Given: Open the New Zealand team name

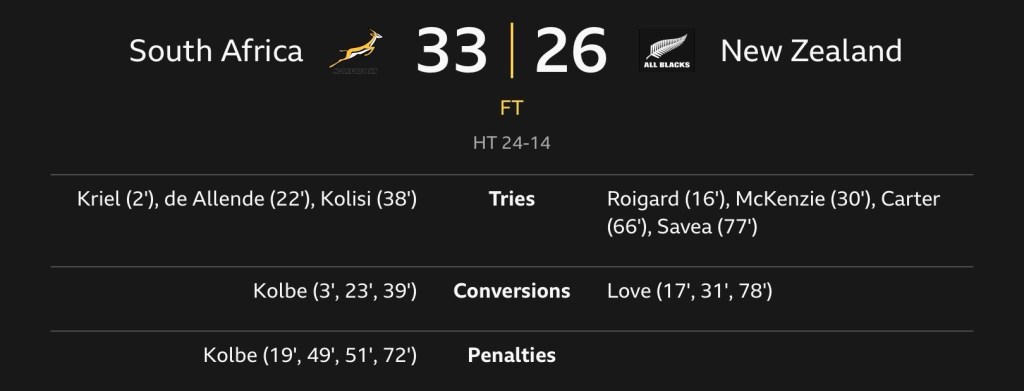Looking at the screenshot, I should [811, 51].
